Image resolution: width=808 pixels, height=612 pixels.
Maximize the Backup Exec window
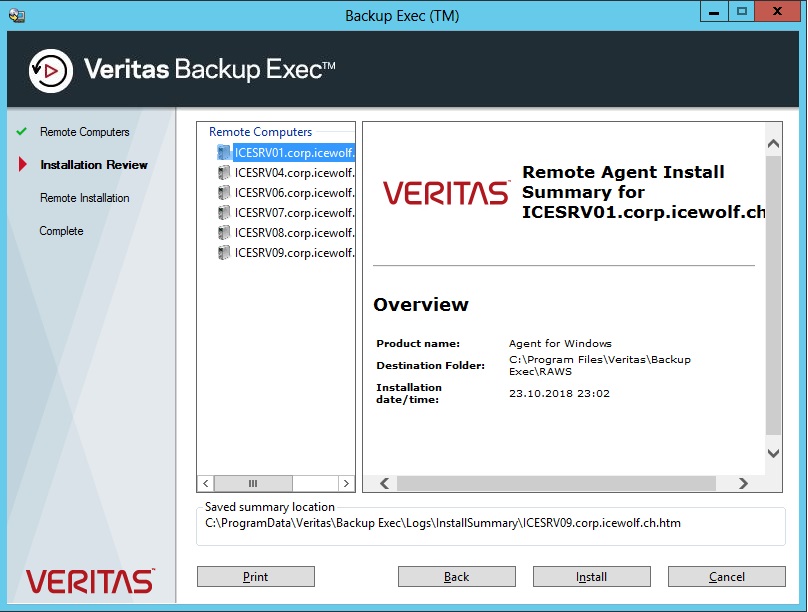click(742, 12)
